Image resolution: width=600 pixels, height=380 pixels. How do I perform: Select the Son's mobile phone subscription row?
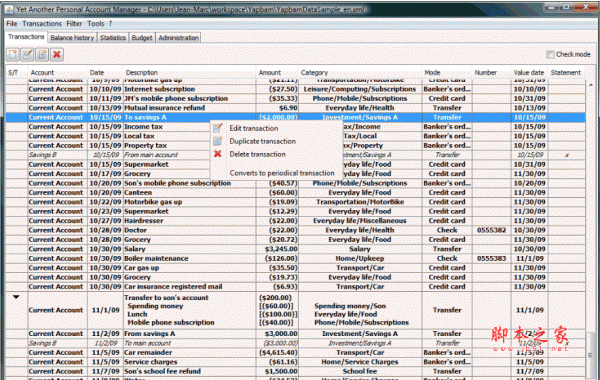point(295,183)
